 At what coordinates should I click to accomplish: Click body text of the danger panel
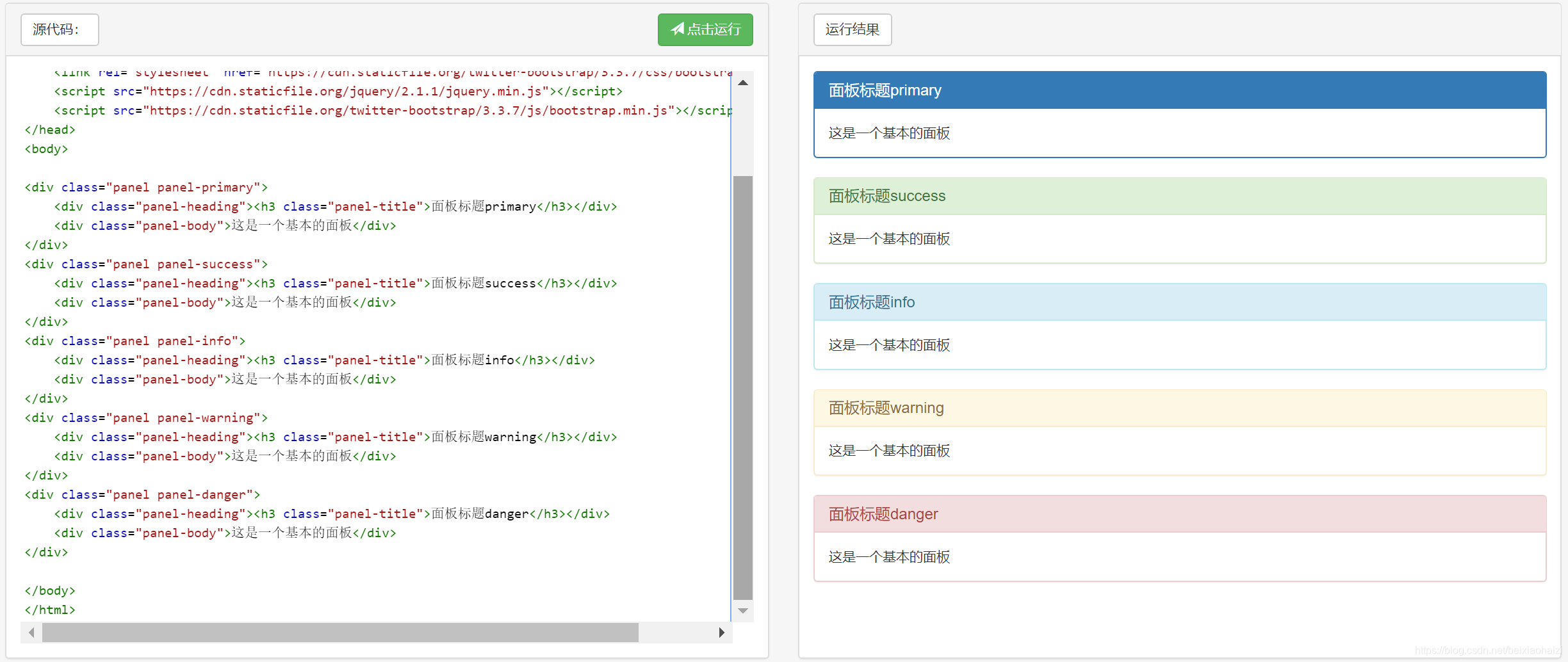coord(889,557)
